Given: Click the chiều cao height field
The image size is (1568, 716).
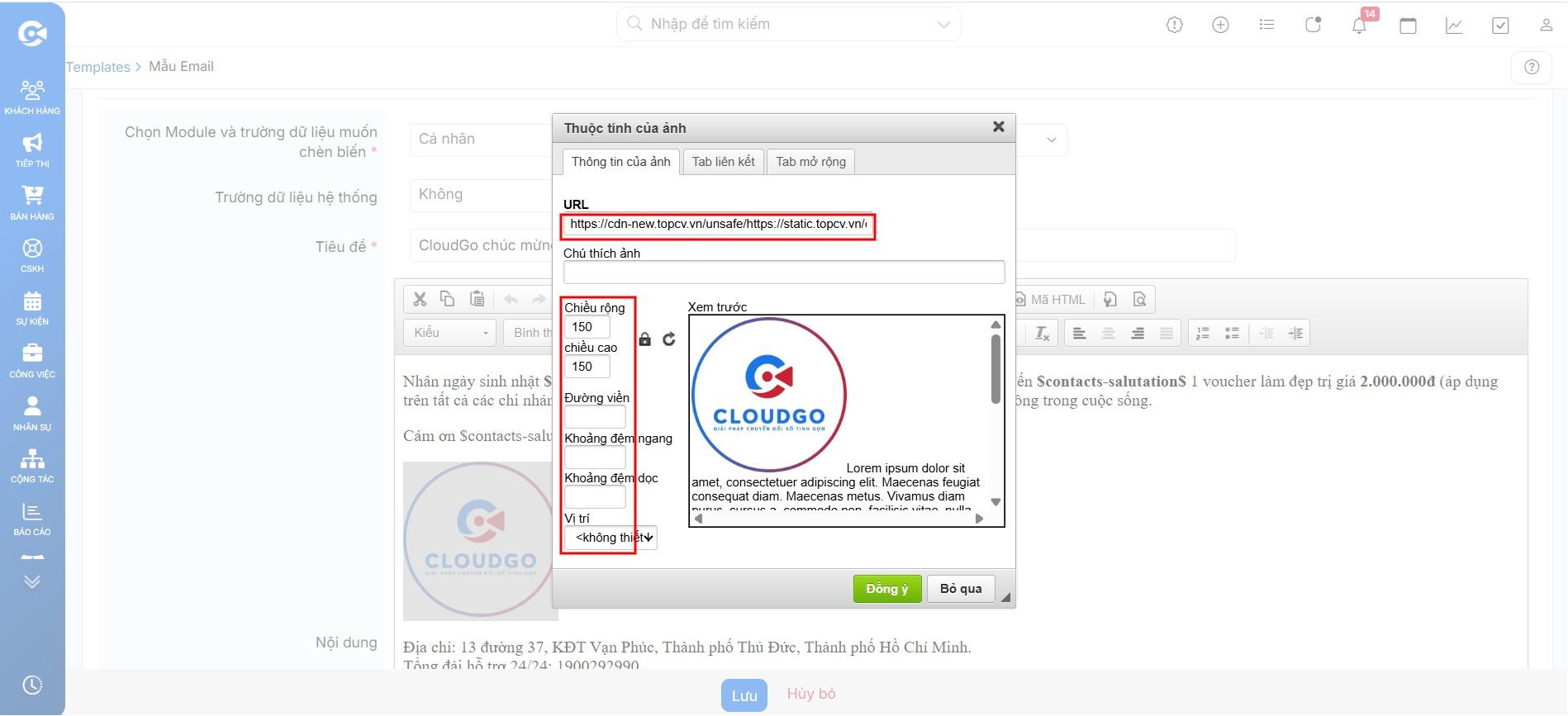Looking at the screenshot, I should pyautogui.click(x=587, y=367).
